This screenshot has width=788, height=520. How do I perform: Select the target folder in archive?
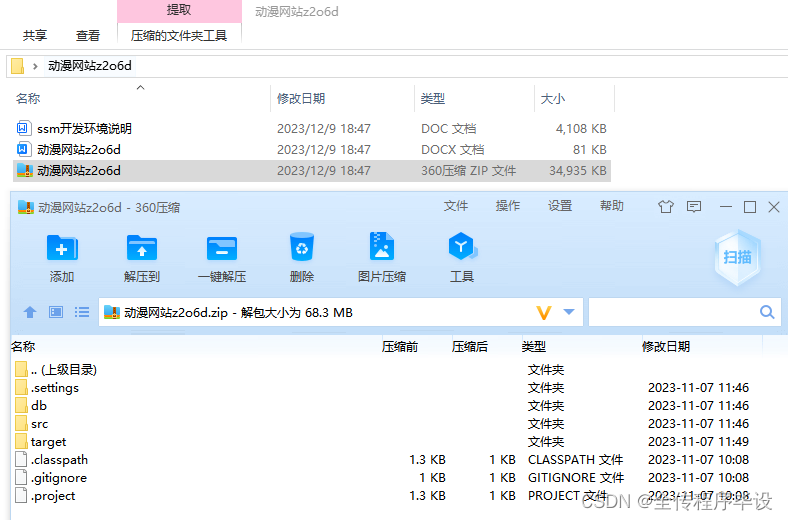[48, 442]
